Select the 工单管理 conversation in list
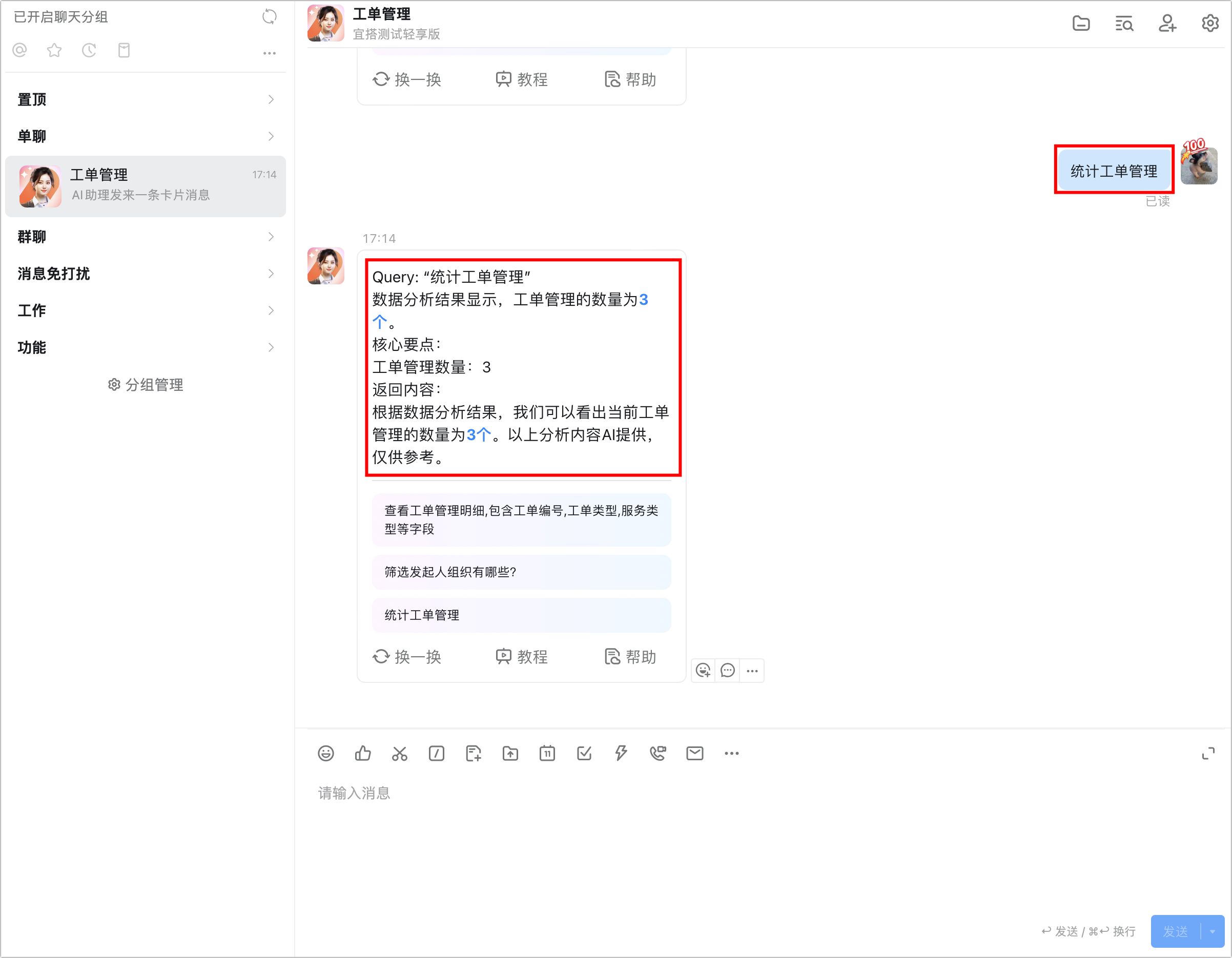1232x958 pixels. click(145, 185)
